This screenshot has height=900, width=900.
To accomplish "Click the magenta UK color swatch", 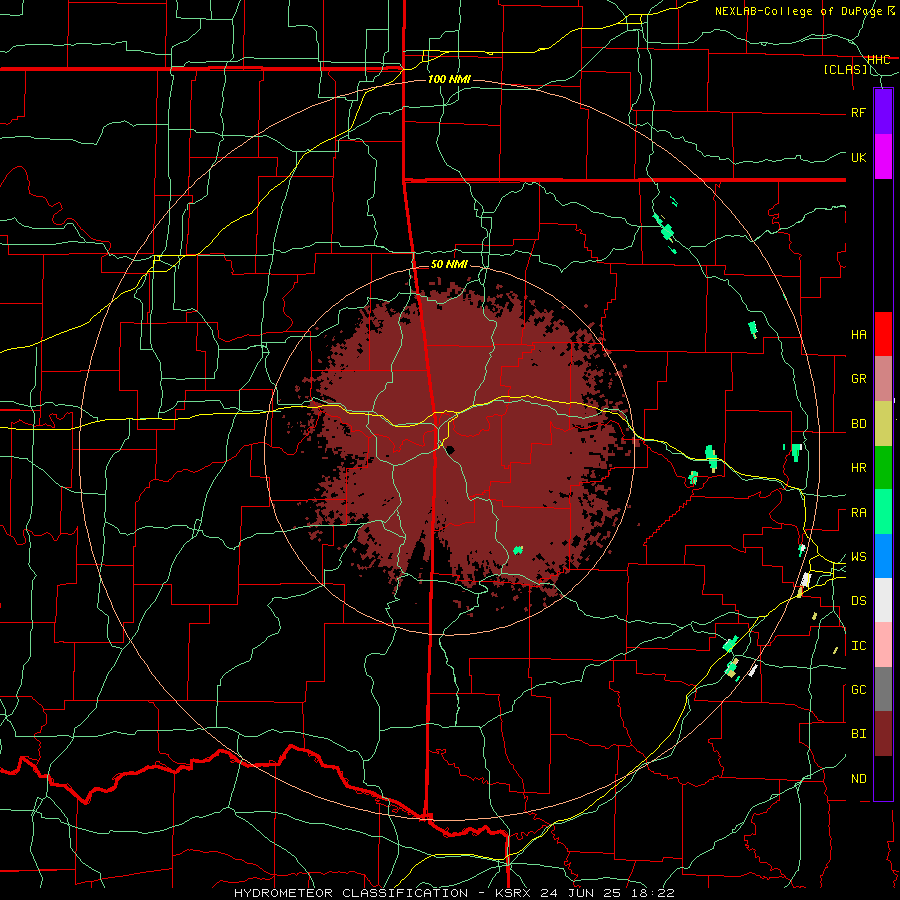I will (883, 157).
